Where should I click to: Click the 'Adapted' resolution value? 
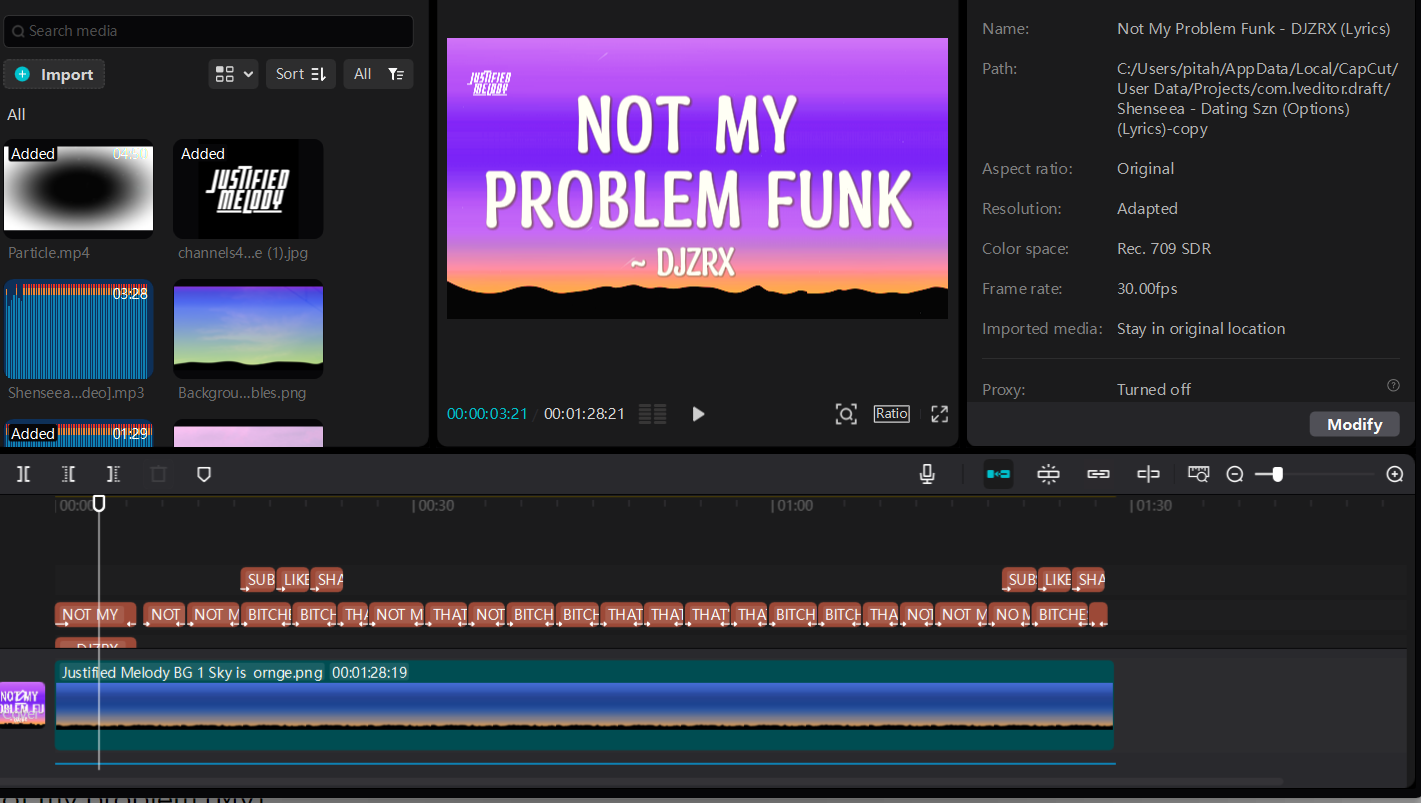coord(1147,209)
